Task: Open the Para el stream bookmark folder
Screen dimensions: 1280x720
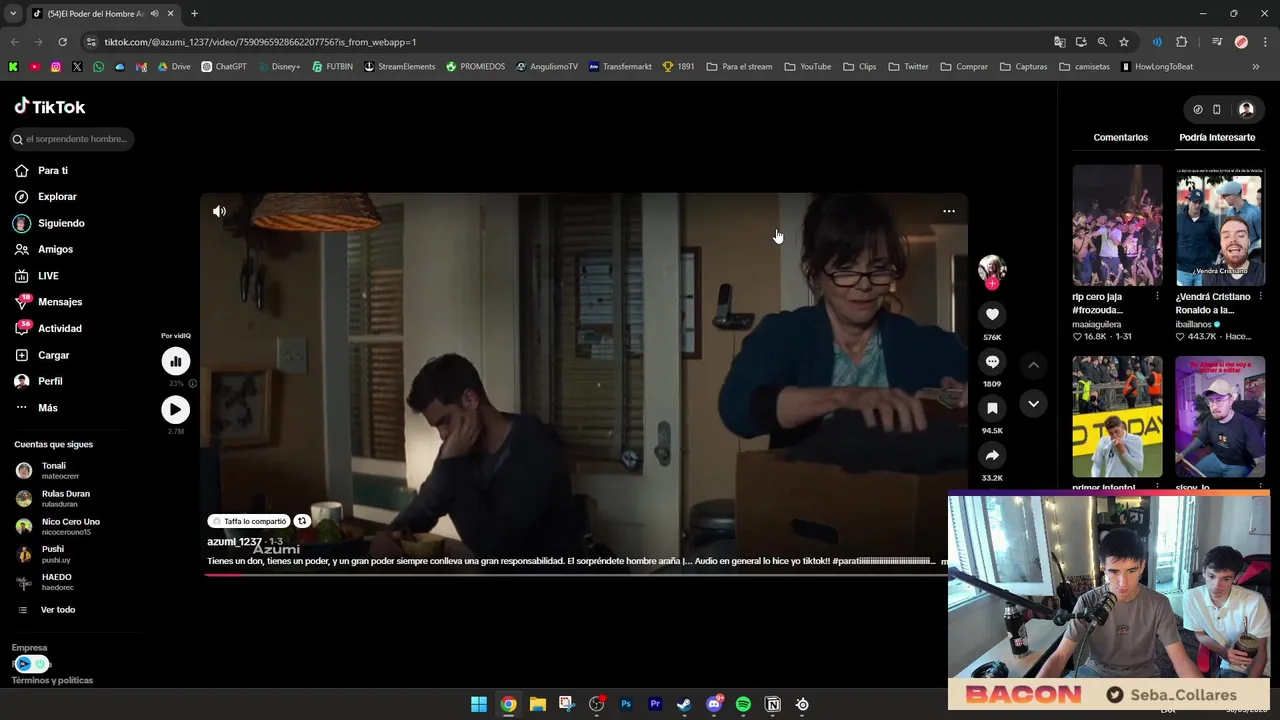Action: coord(739,67)
